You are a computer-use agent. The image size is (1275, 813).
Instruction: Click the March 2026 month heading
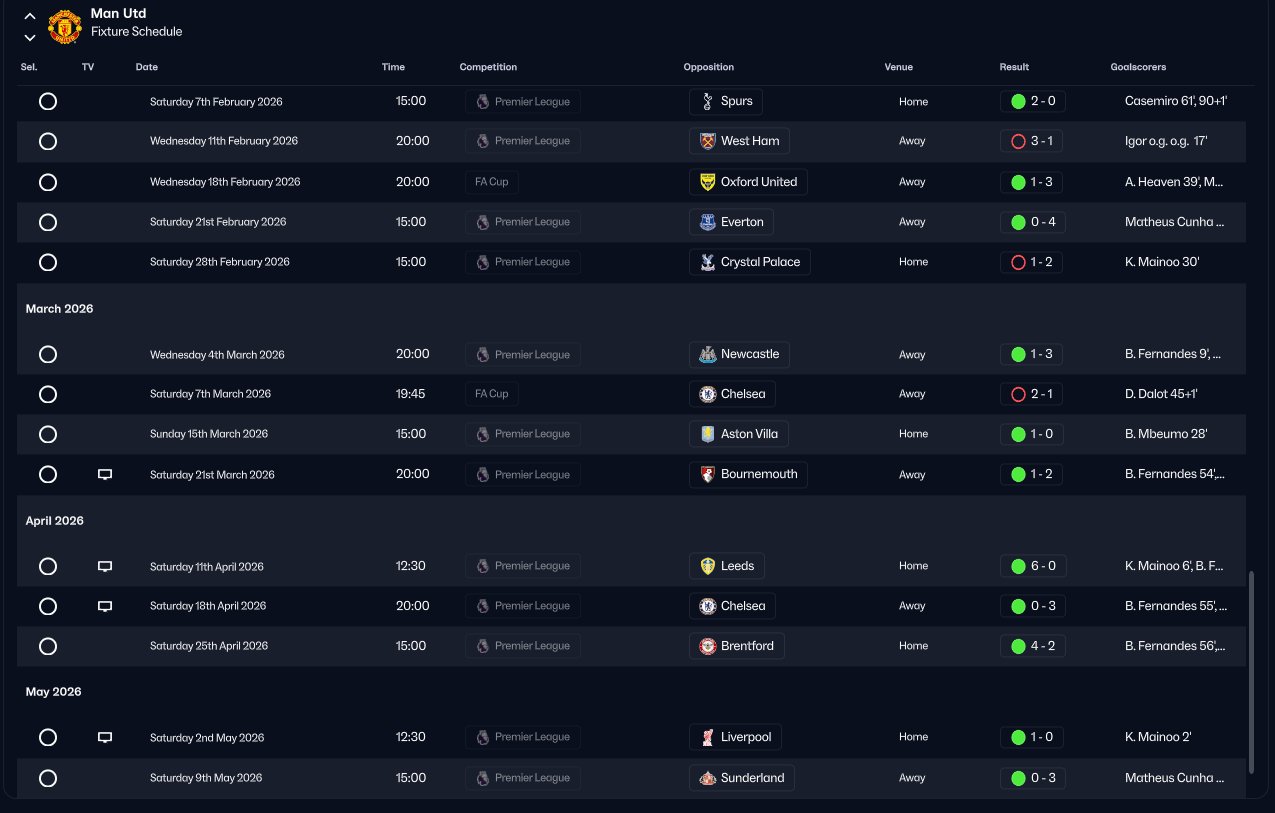(59, 309)
